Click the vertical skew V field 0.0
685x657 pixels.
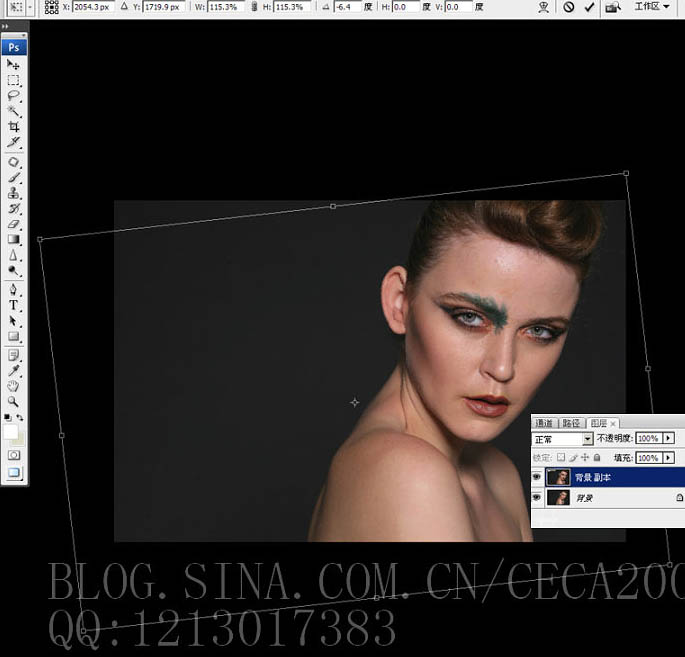[x=459, y=7]
